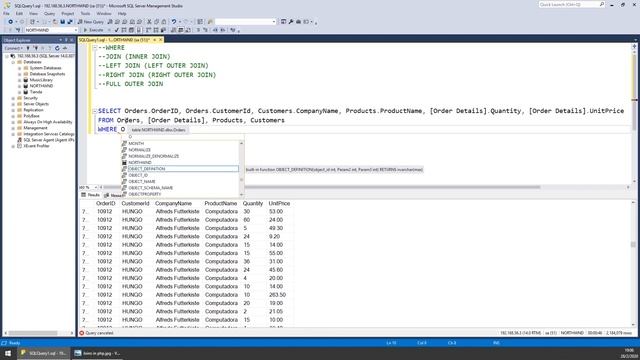The height and width of the screenshot is (360, 640).
Task: Expand the MusicLibrary database node
Action: 20,80
